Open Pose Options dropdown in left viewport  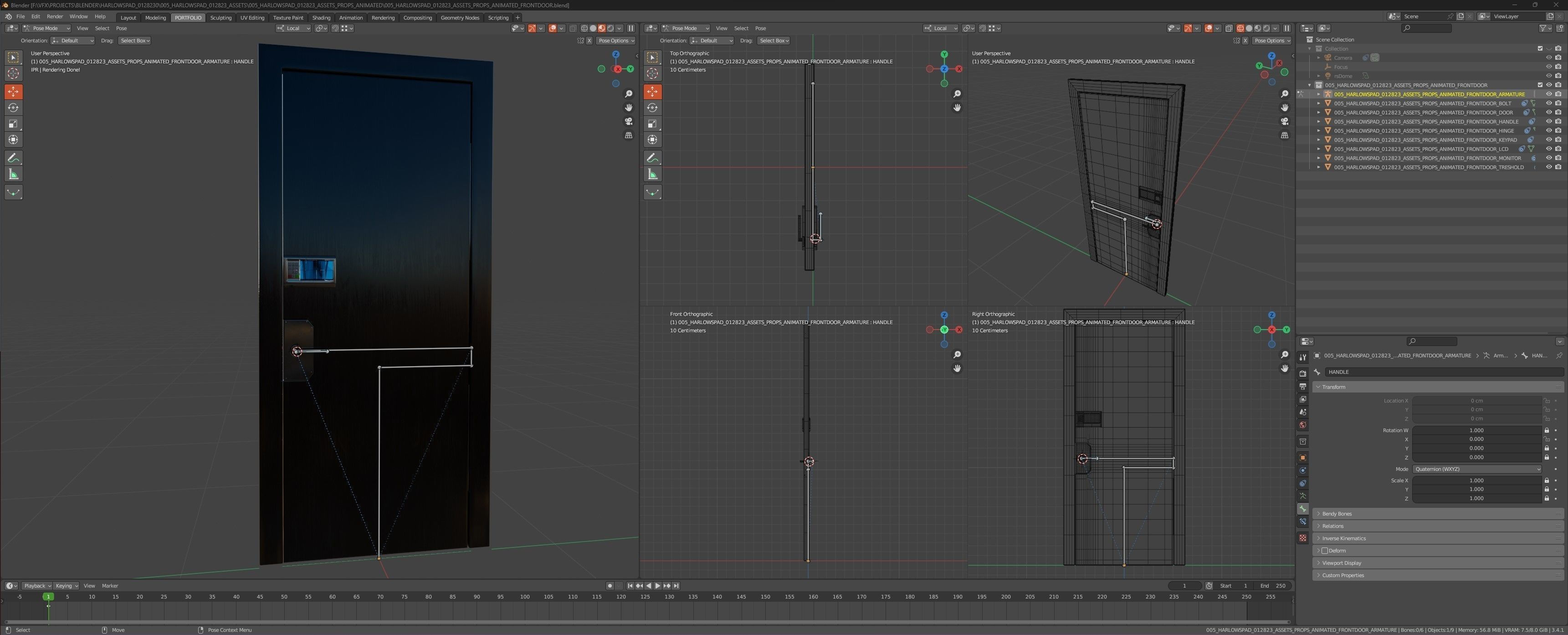(615, 41)
